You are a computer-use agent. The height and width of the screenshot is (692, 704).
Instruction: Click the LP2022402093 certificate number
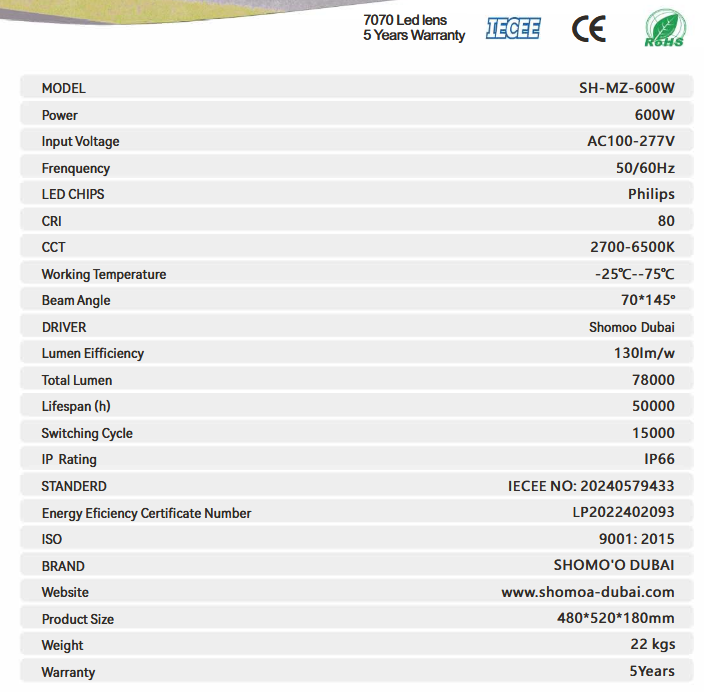tap(616, 512)
